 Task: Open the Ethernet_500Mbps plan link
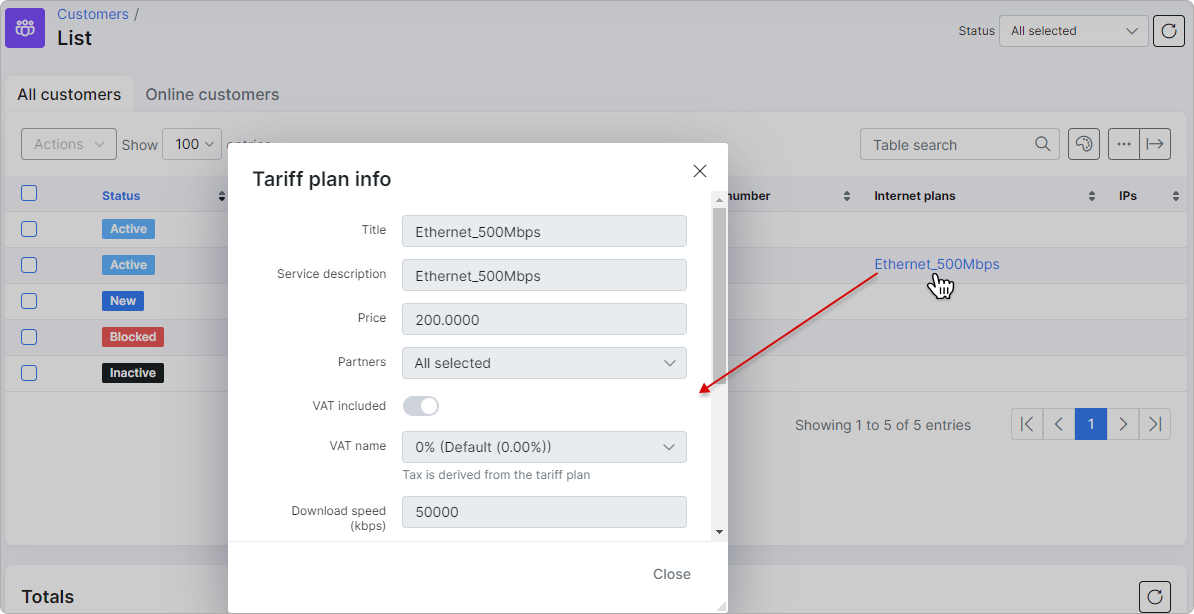pyautogui.click(x=937, y=264)
